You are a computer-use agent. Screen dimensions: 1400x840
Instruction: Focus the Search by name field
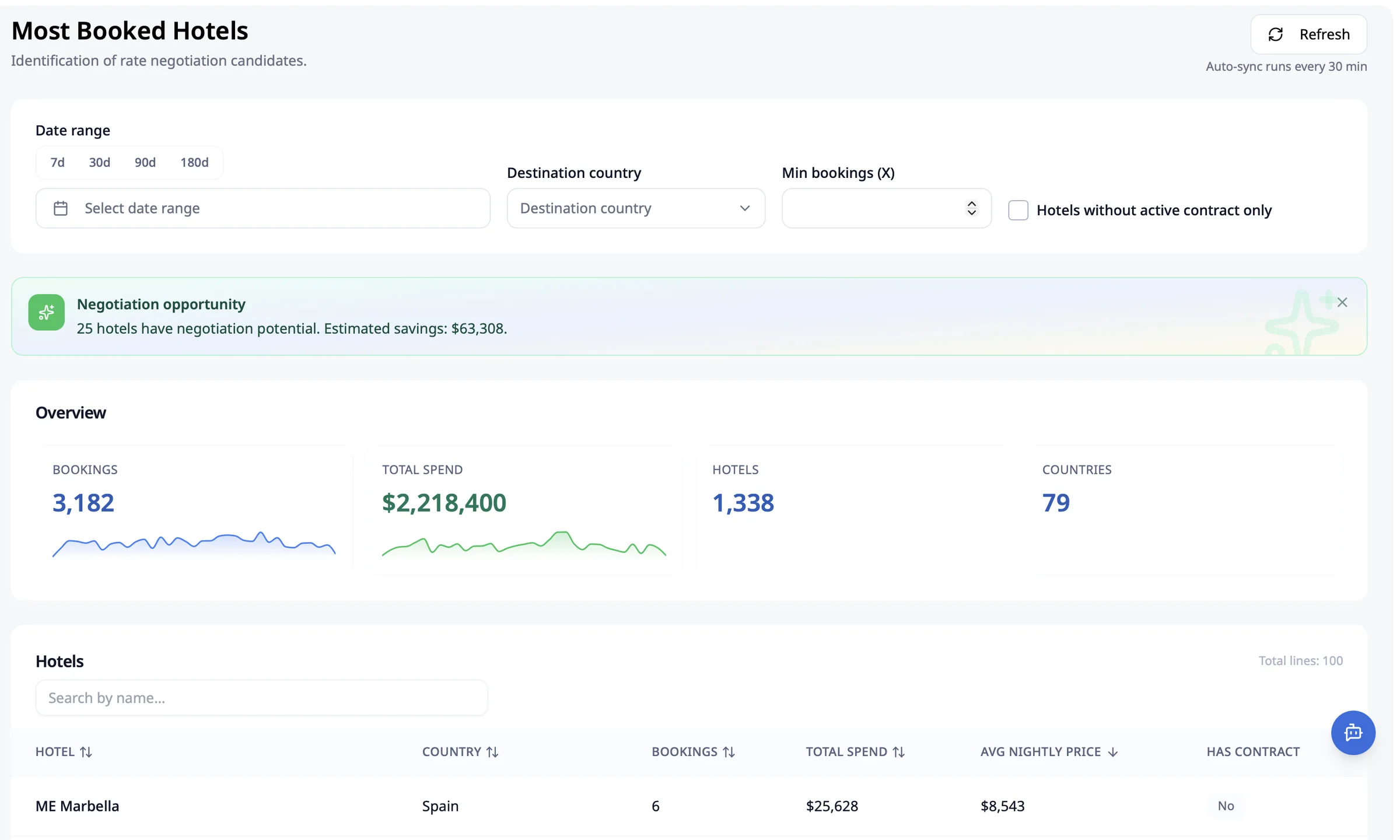[261, 698]
